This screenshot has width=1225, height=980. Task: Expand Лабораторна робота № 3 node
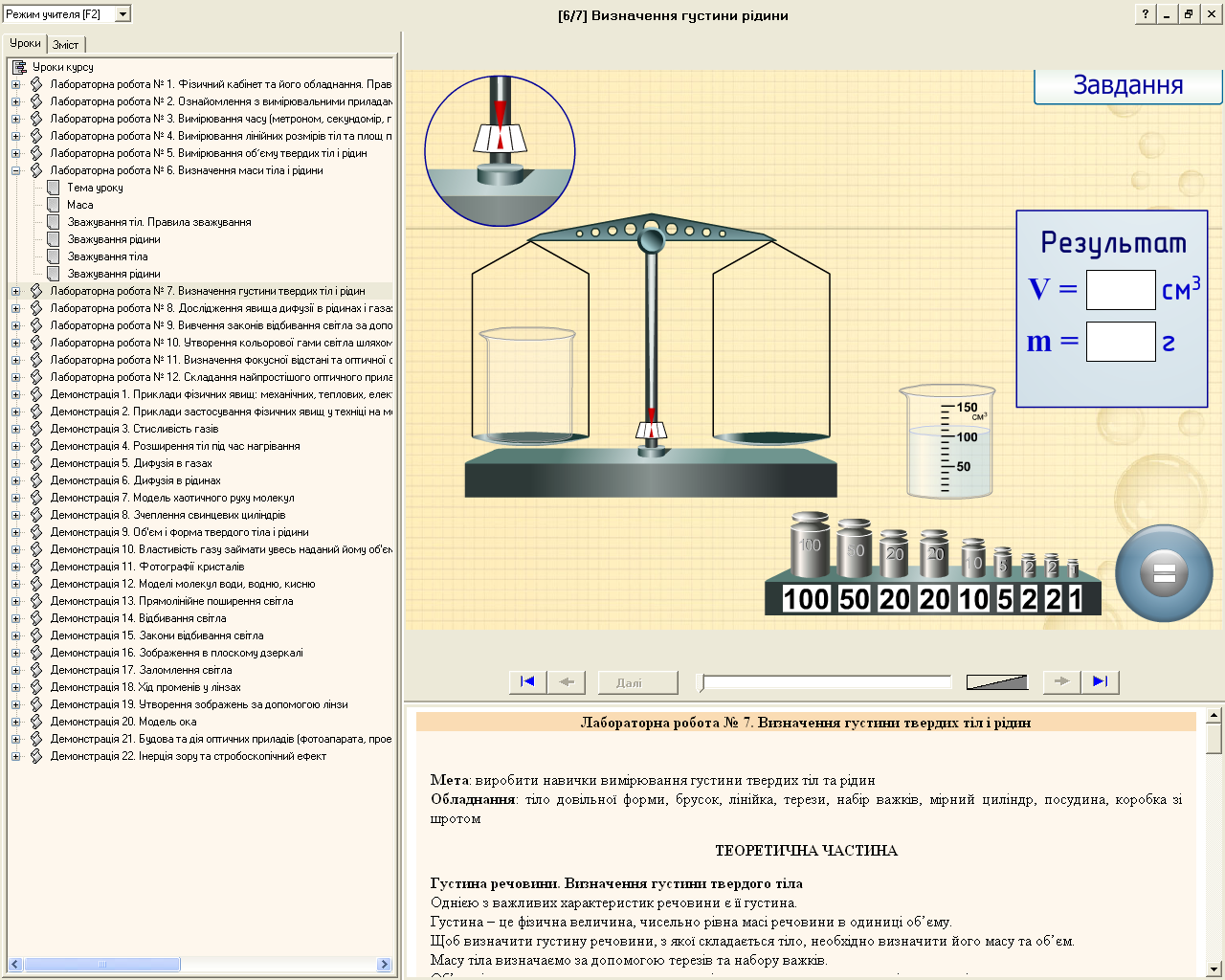(15, 119)
